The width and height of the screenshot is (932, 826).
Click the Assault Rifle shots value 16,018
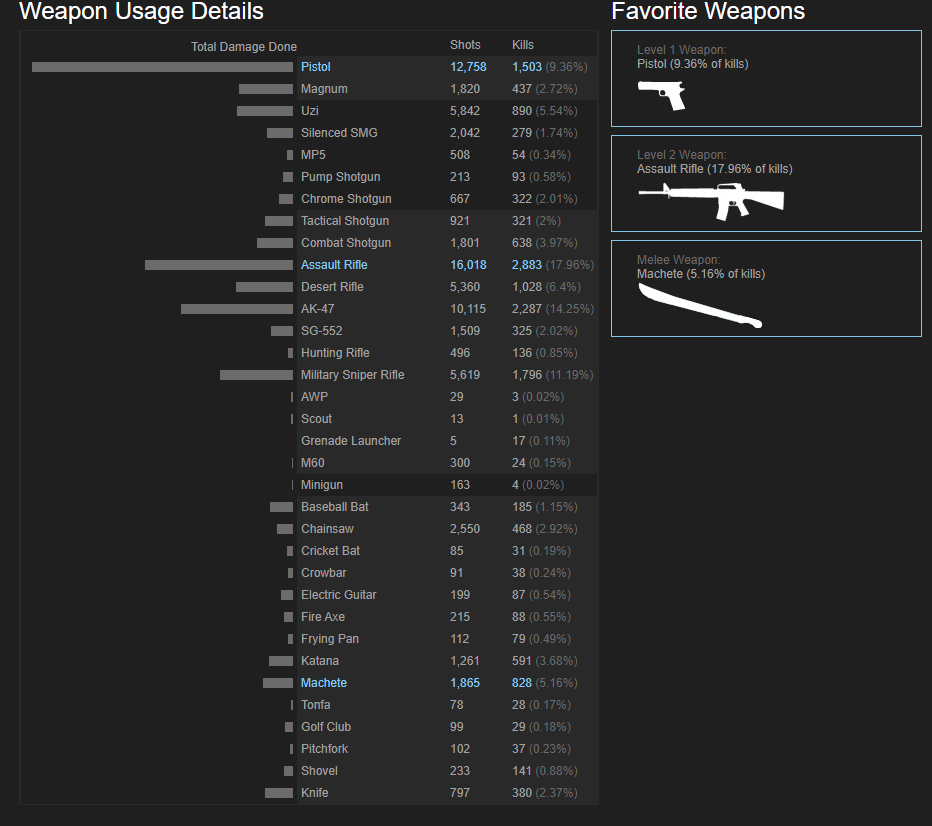(468, 264)
